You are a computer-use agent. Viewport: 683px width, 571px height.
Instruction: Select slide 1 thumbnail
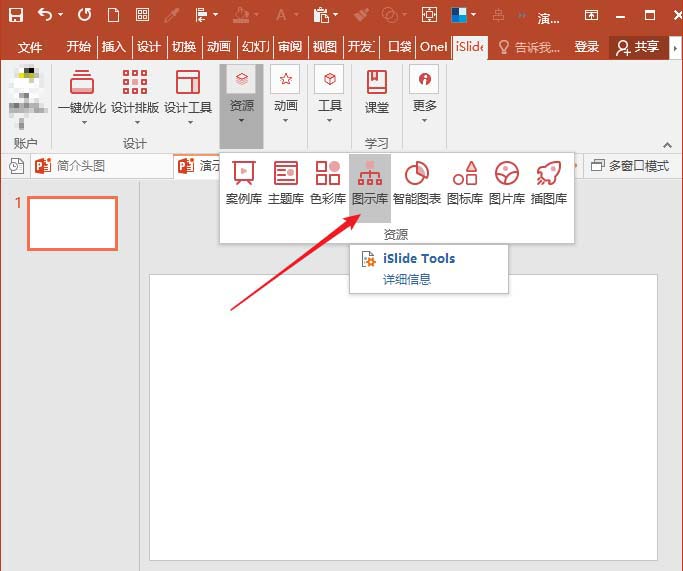(72, 222)
